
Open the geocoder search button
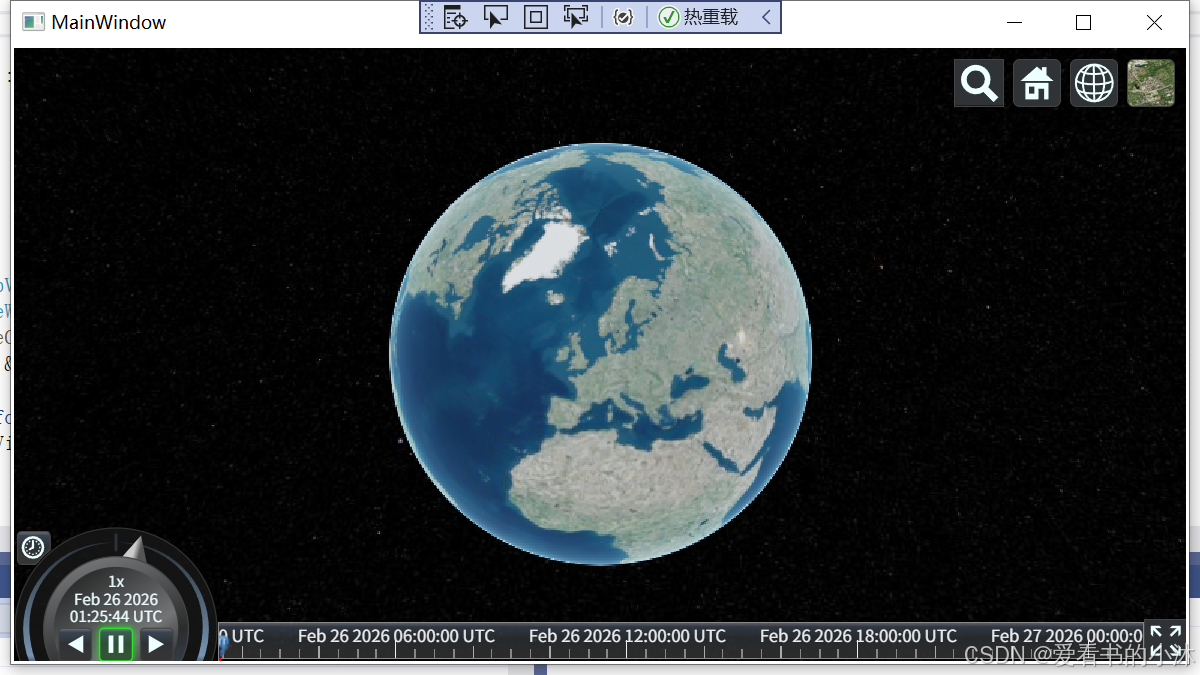(979, 83)
